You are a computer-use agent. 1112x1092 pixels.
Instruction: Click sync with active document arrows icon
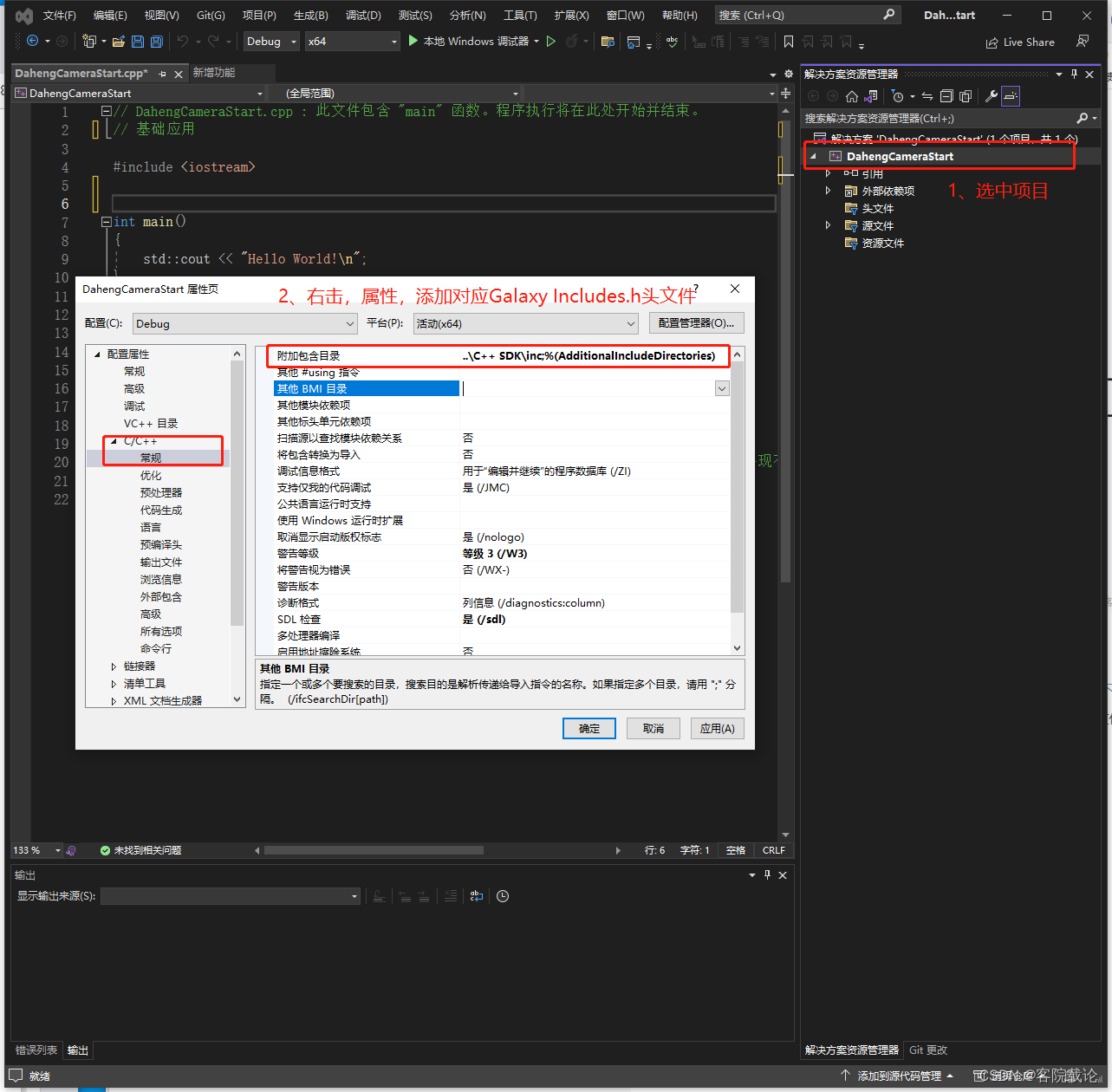pos(927,96)
